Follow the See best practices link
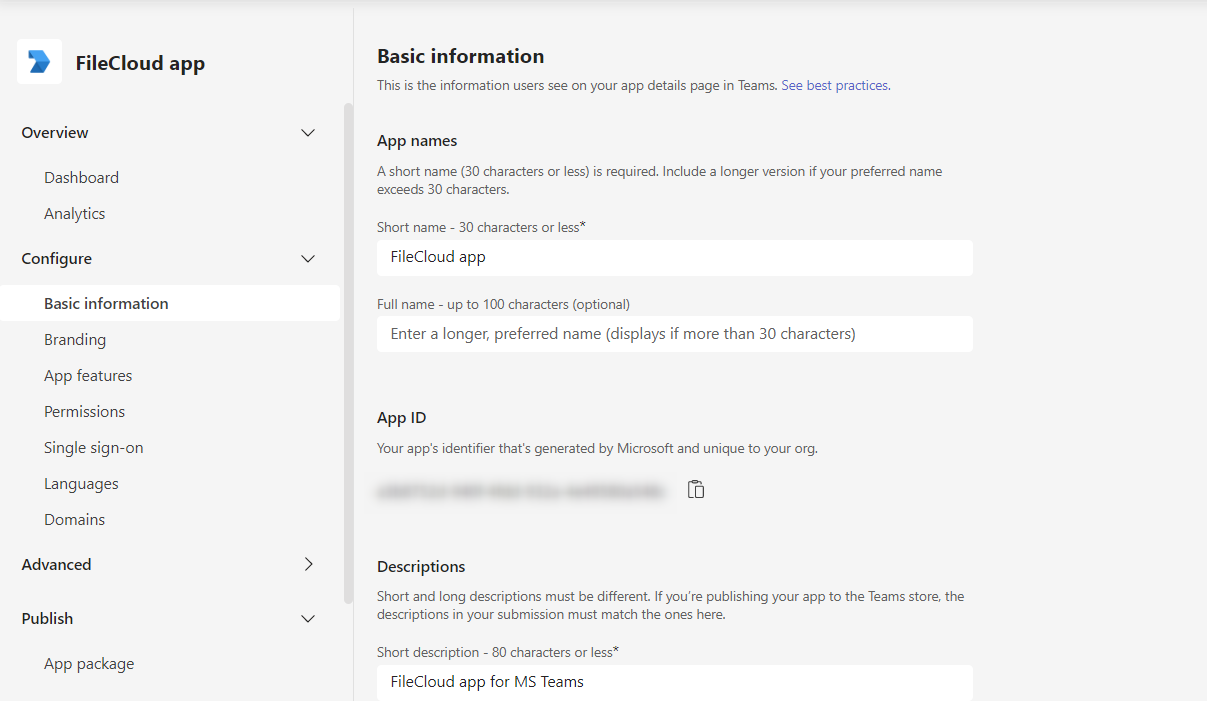The height and width of the screenshot is (701, 1207). pos(834,86)
